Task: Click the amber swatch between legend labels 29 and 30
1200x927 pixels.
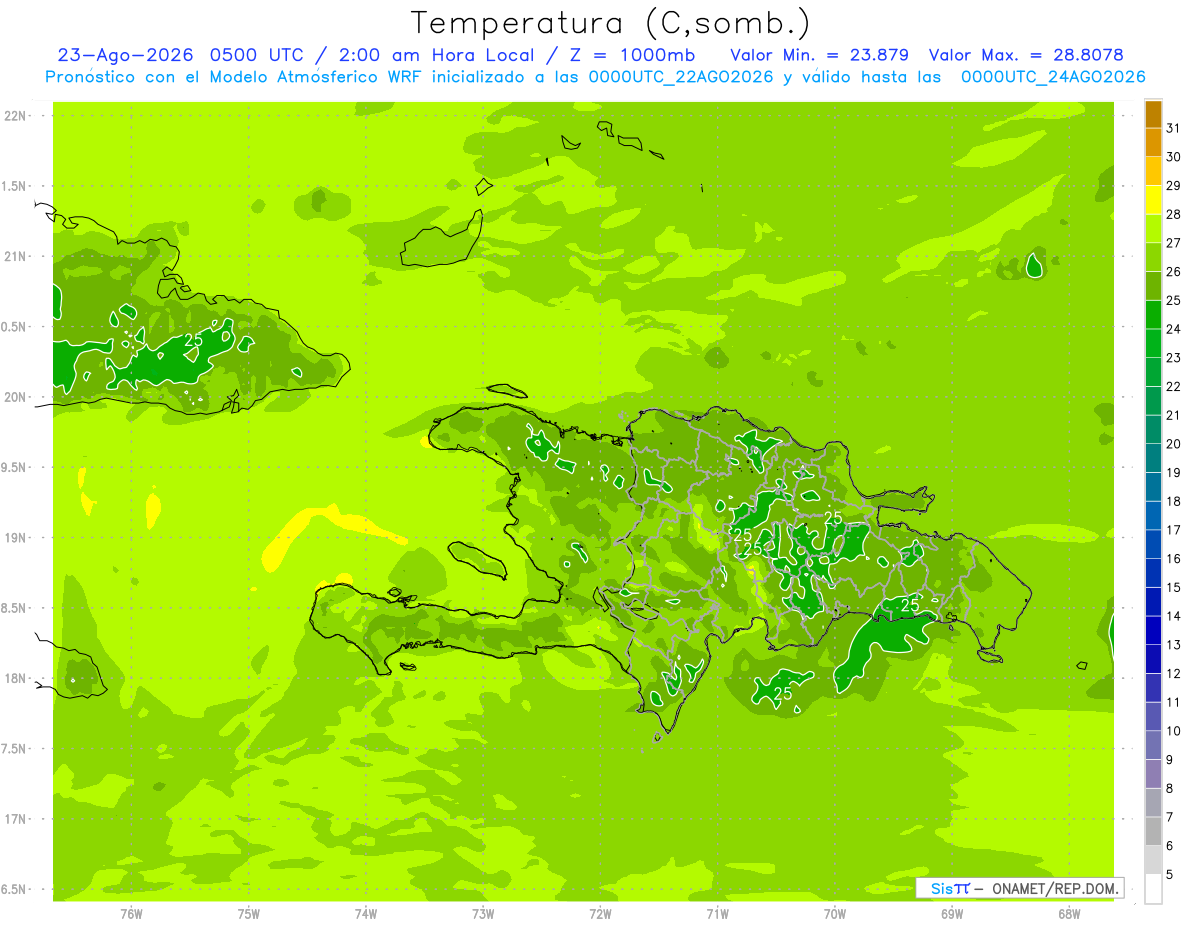Action: [1153, 172]
